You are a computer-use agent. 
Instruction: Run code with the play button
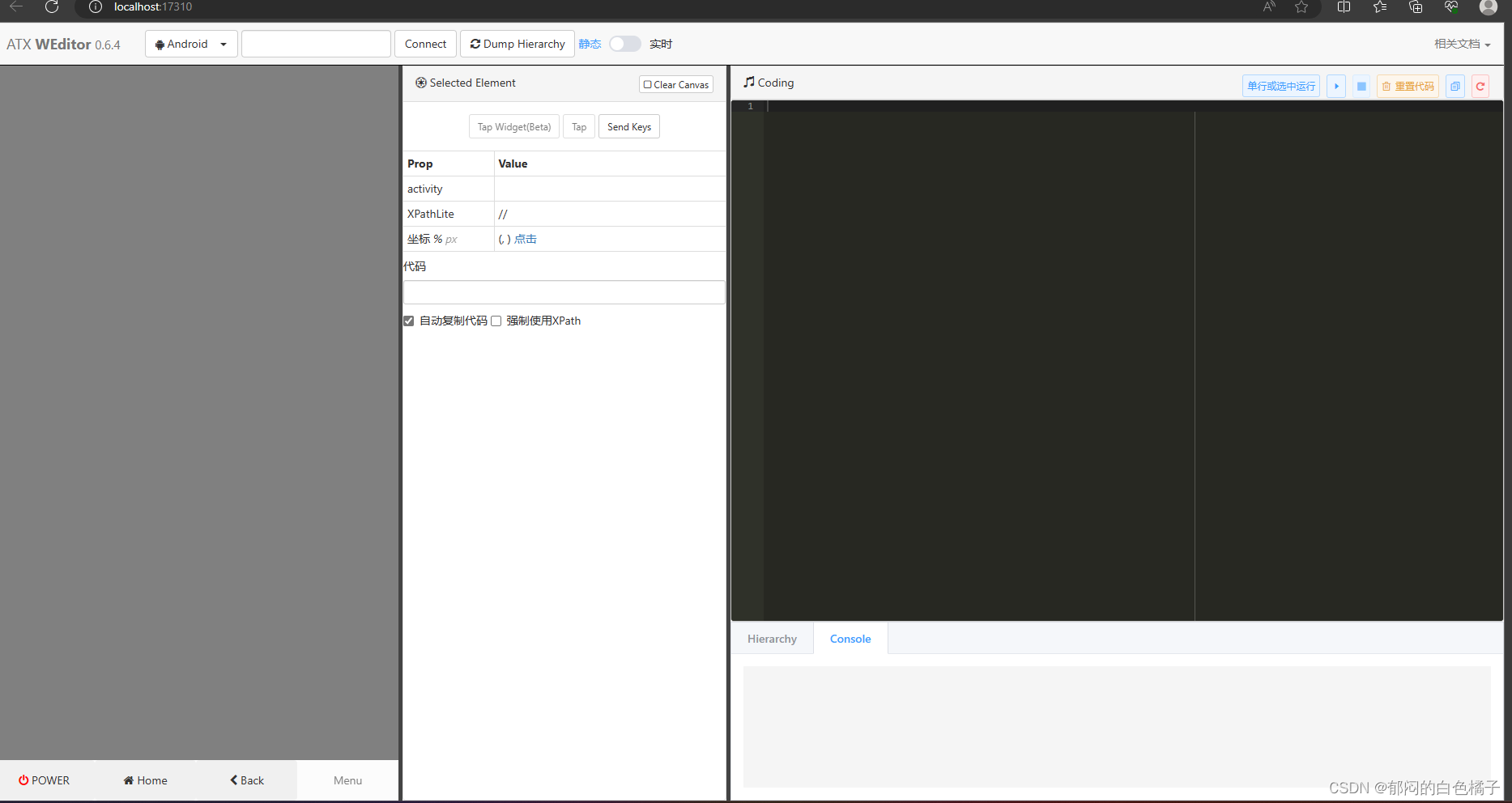[1335, 86]
